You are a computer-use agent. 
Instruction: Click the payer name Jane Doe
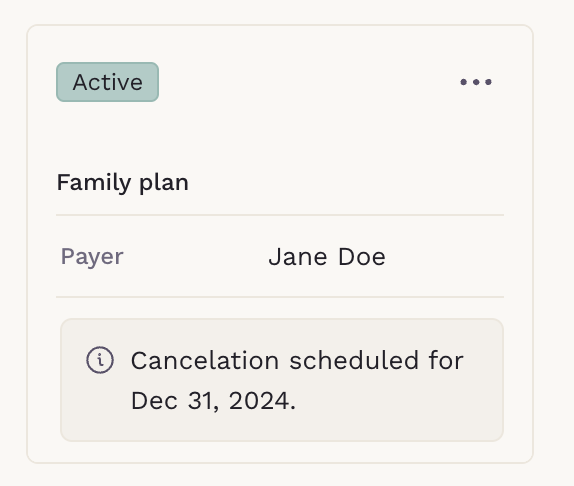point(327,257)
